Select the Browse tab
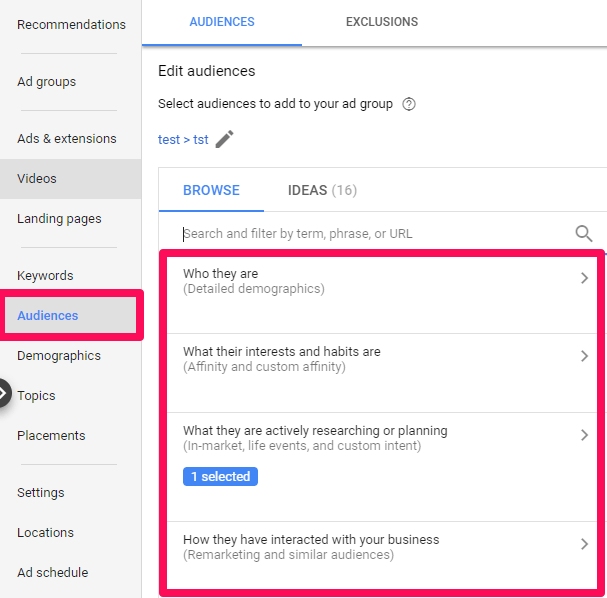The image size is (607, 598). (x=211, y=190)
